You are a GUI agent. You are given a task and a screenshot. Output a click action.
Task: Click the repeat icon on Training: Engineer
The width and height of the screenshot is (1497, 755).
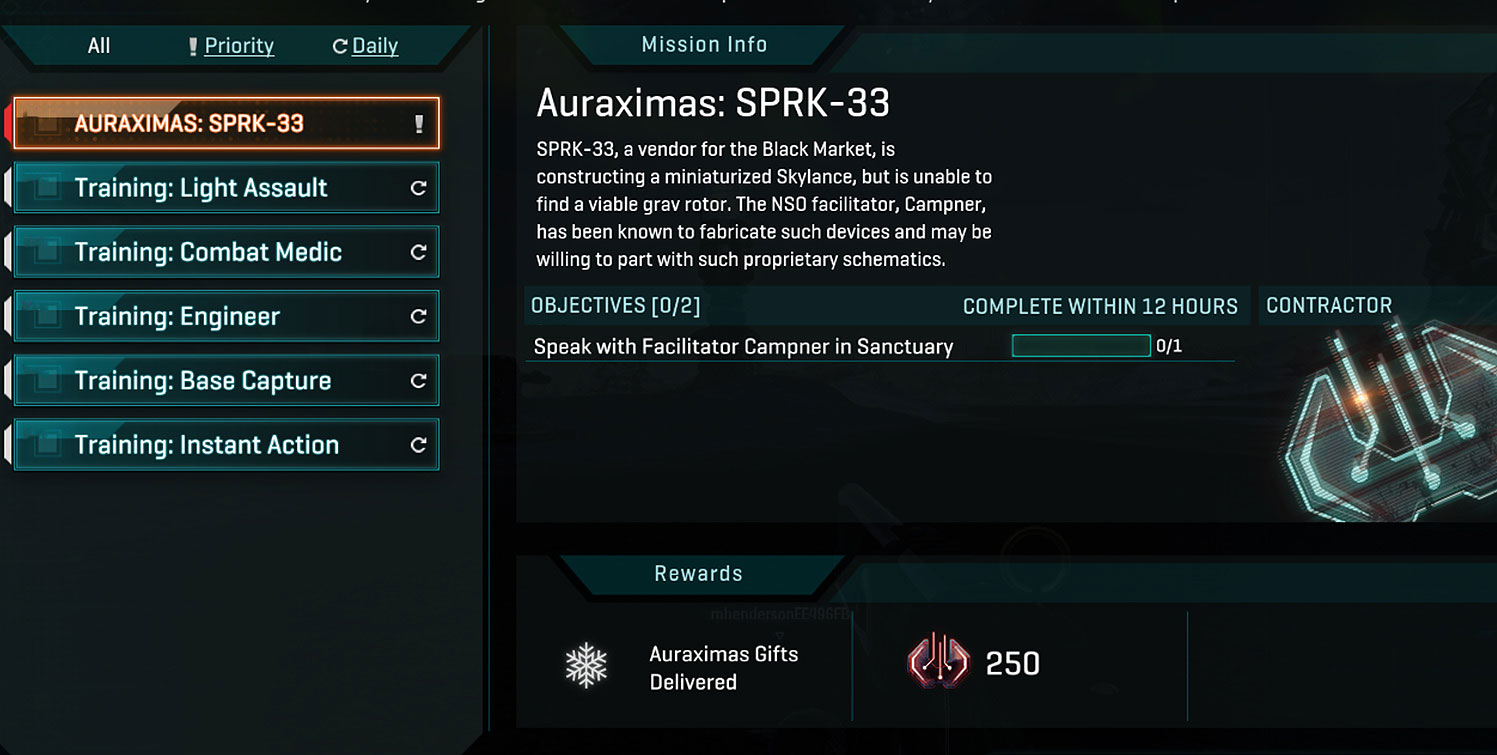(419, 317)
